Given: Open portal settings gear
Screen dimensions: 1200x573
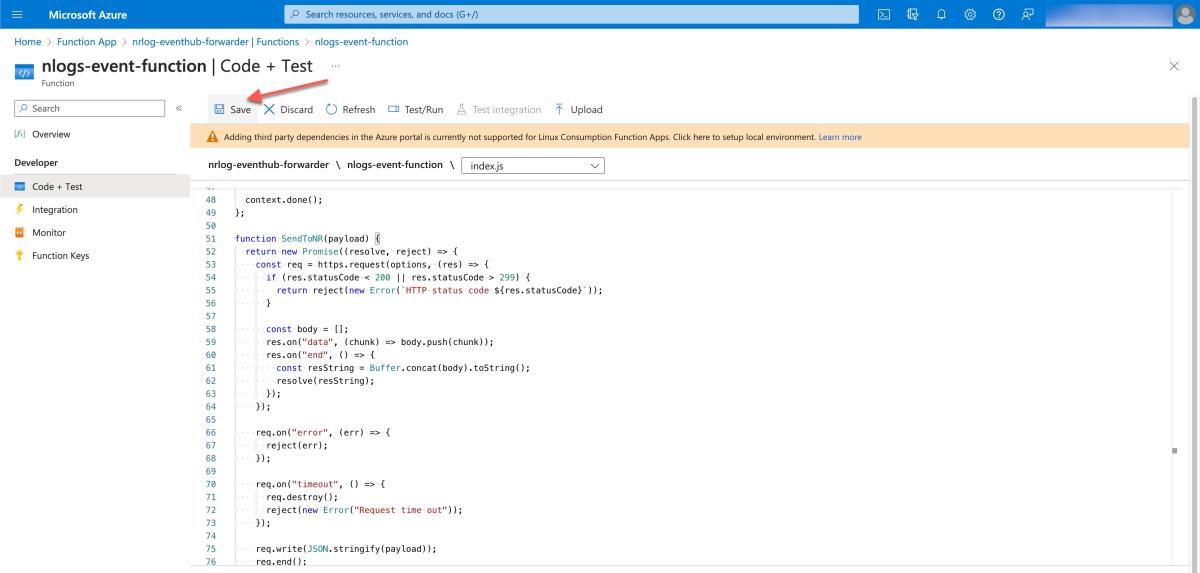Looking at the screenshot, I should pos(970,14).
